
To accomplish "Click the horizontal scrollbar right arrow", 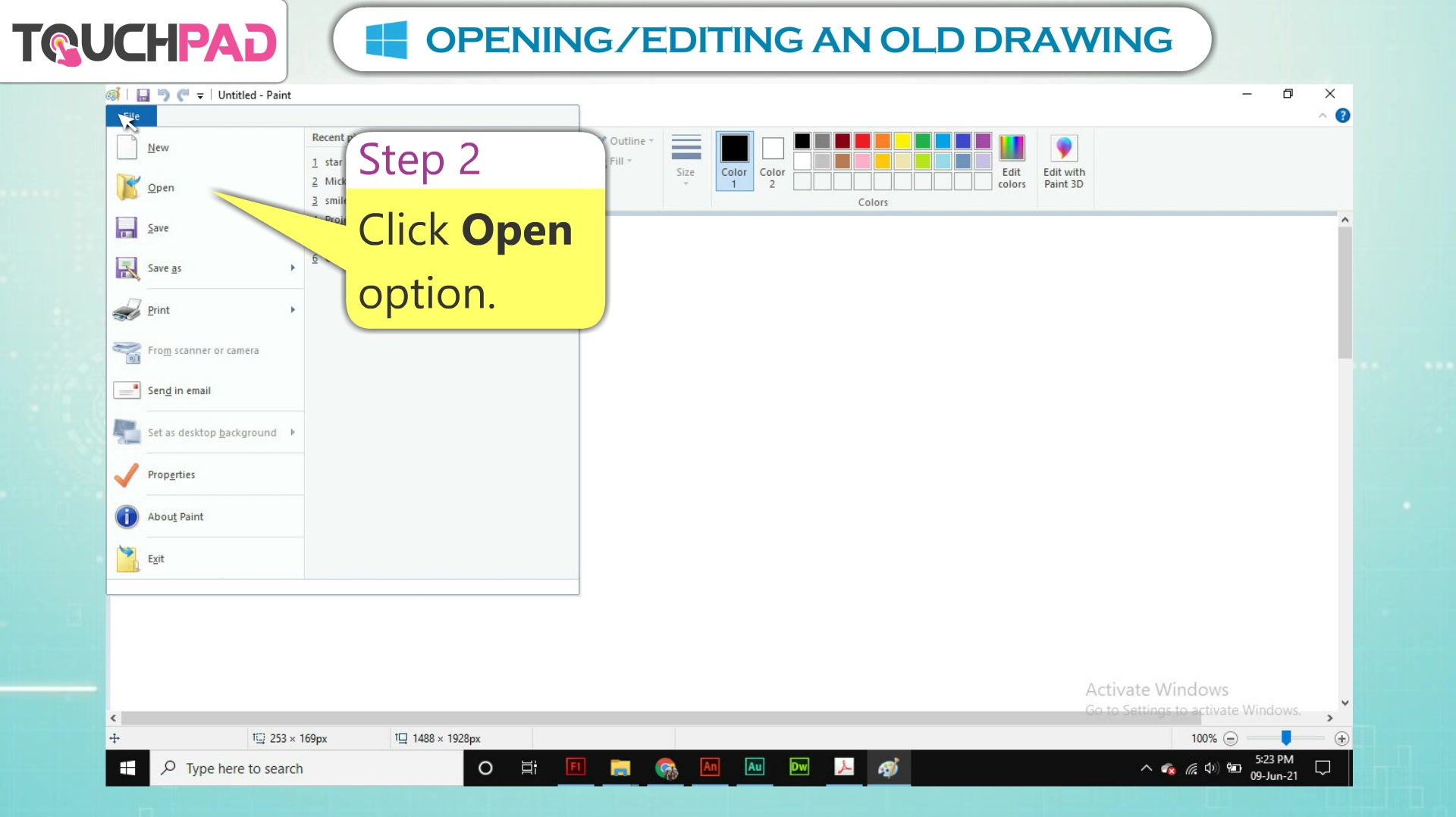I will click(x=1329, y=718).
